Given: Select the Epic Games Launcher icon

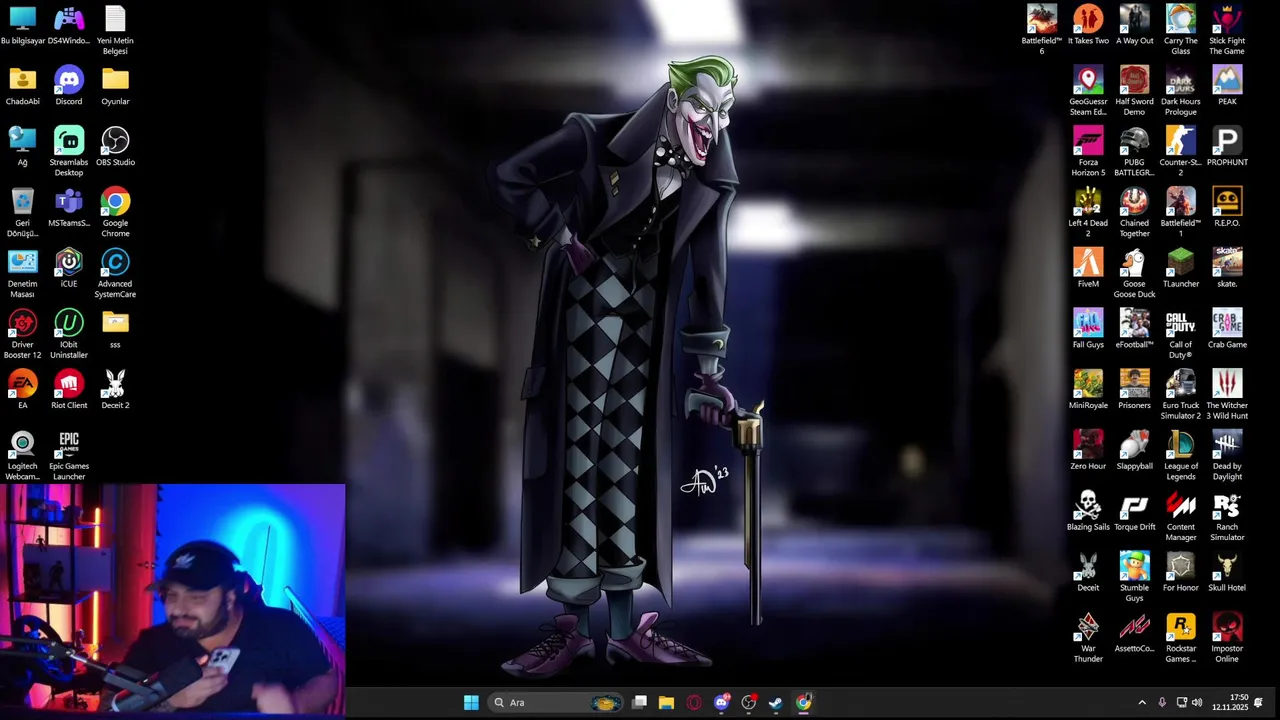Looking at the screenshot, I should (x=69, y=444).
